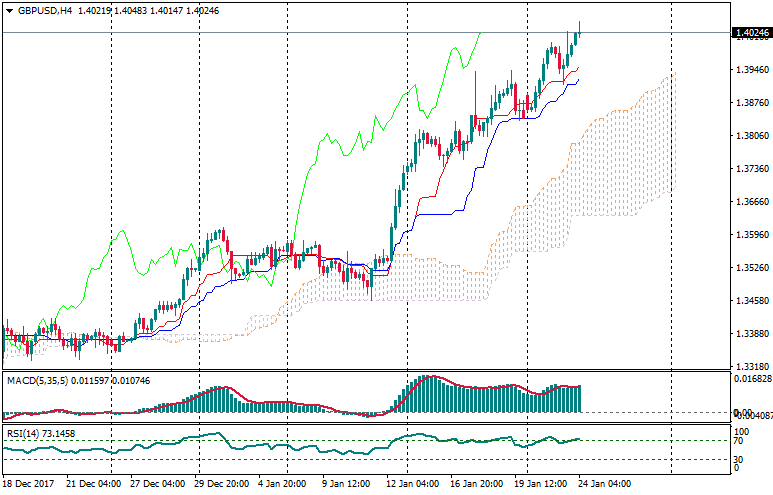
Task: Select the current price tag 1.40246
Action: point(751,33)
